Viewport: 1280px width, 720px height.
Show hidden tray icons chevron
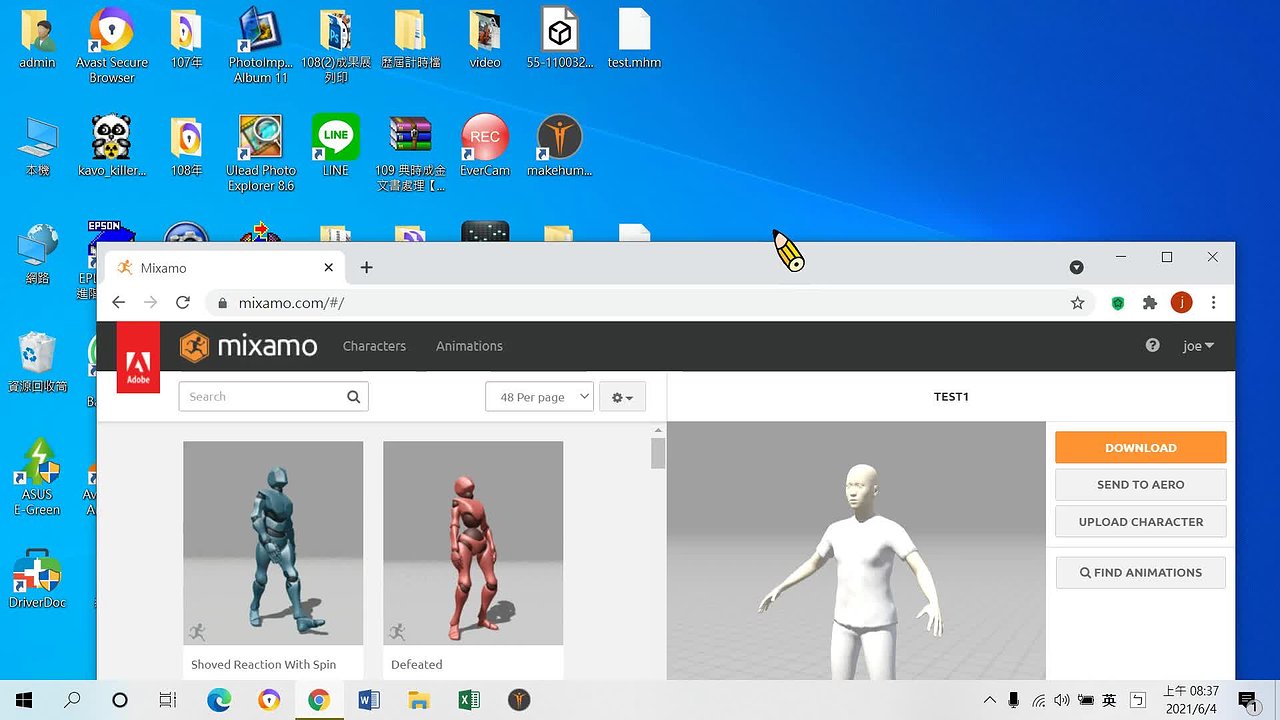pyautogui.click(x=990, y=700)
